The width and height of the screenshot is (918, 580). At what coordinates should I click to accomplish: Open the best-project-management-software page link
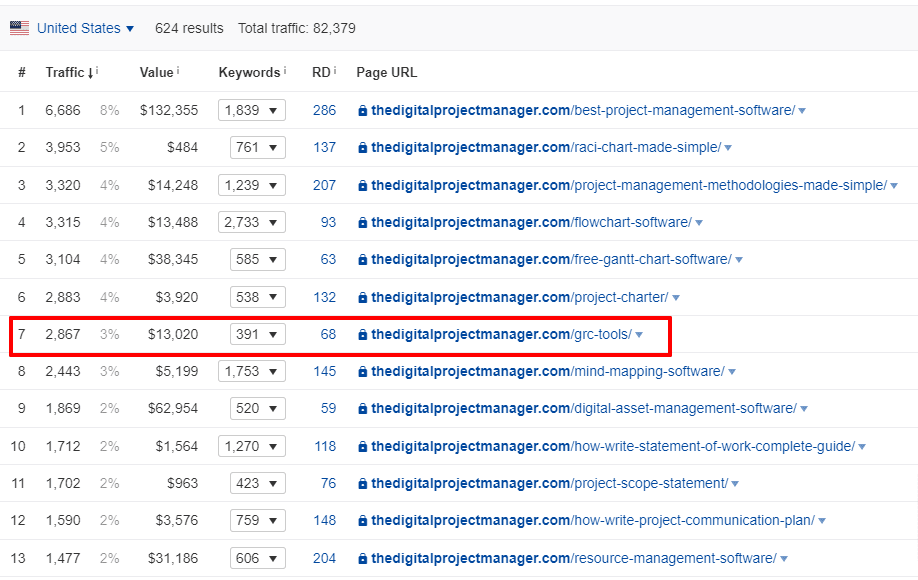pyautogui.click(x=583, y=110)
